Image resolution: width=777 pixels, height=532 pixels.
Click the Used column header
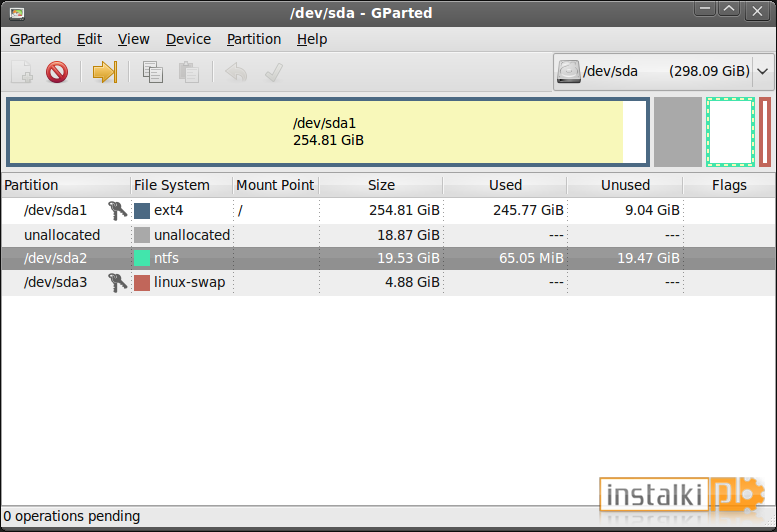[505, 185]
